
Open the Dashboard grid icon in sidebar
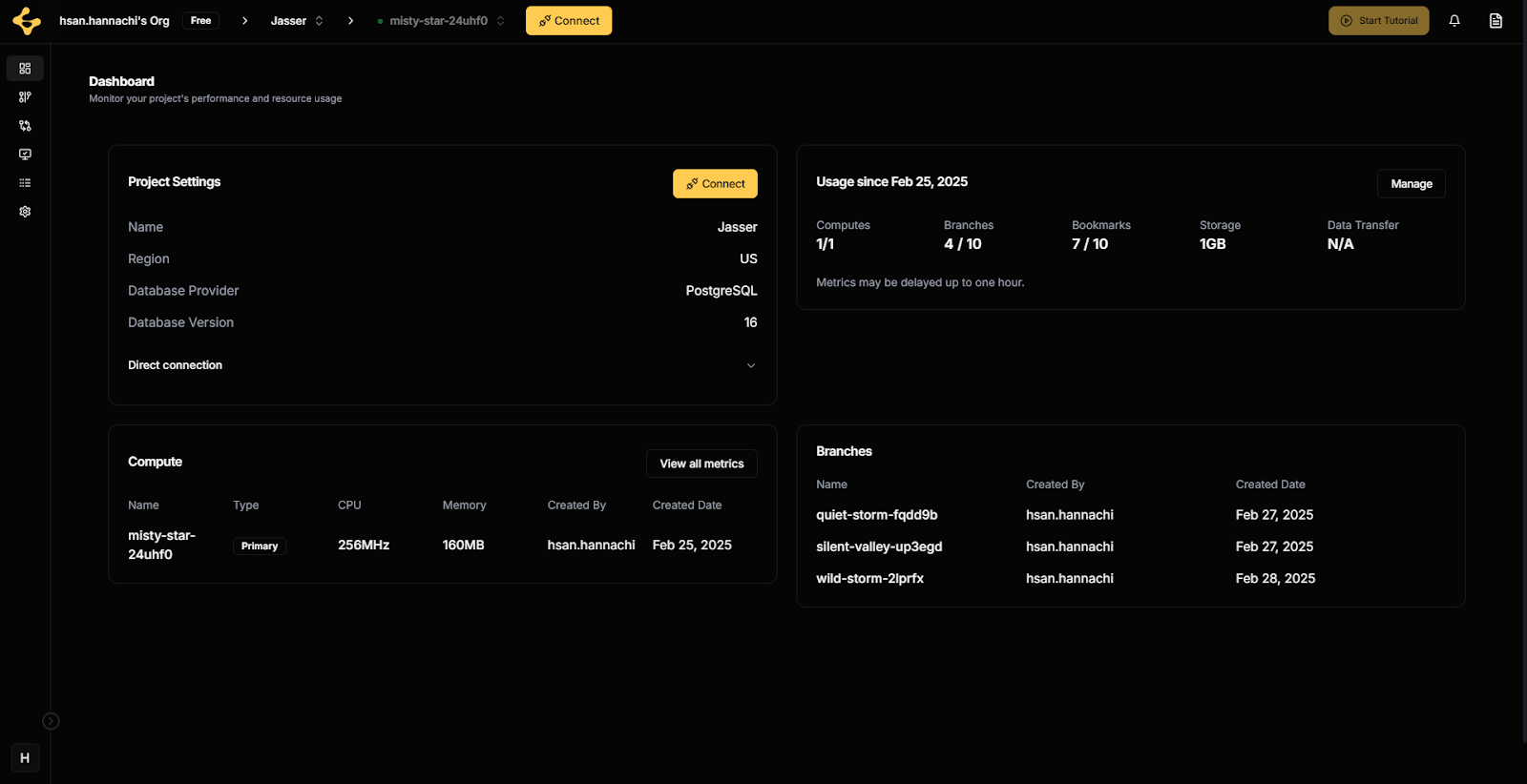[x=25, y=69]
